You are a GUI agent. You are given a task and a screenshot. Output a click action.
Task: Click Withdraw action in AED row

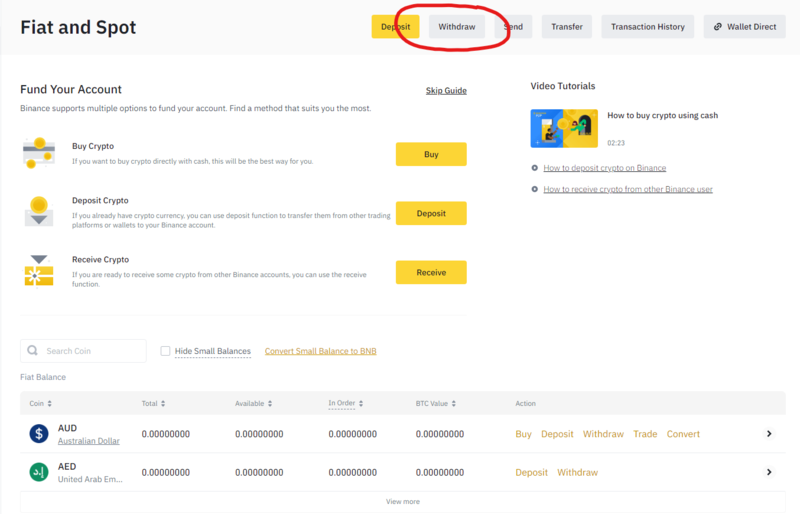pos(578,472)
